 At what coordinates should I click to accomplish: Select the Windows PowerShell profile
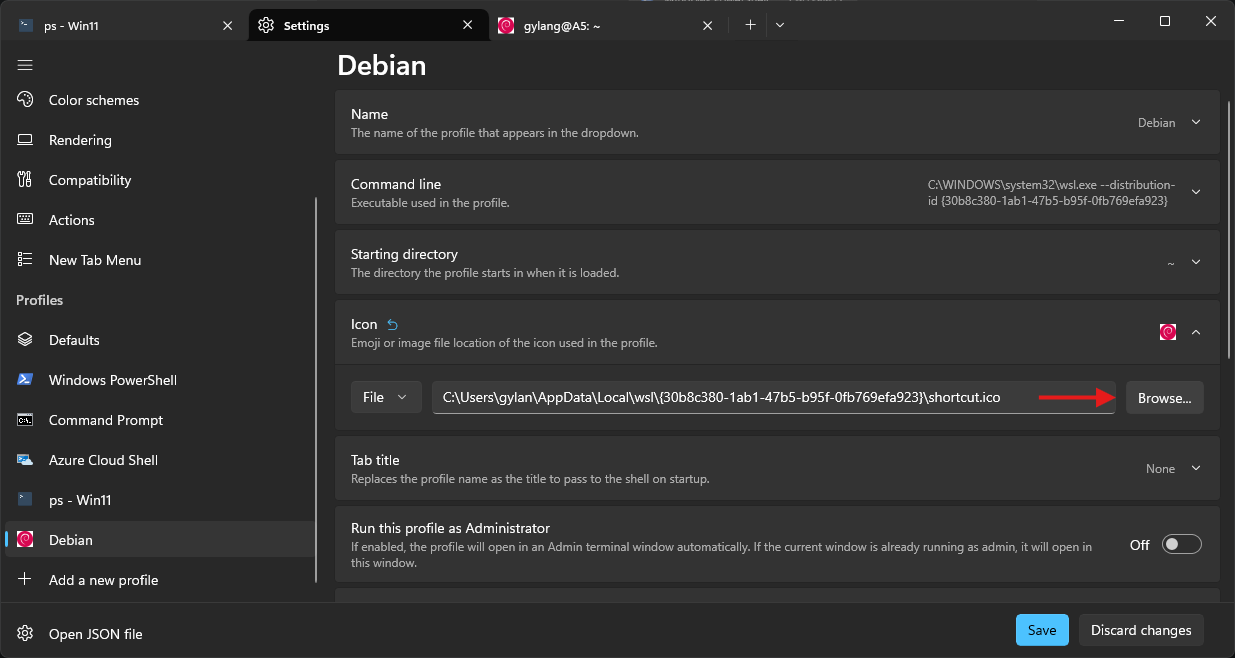click(x=112, y=380)
